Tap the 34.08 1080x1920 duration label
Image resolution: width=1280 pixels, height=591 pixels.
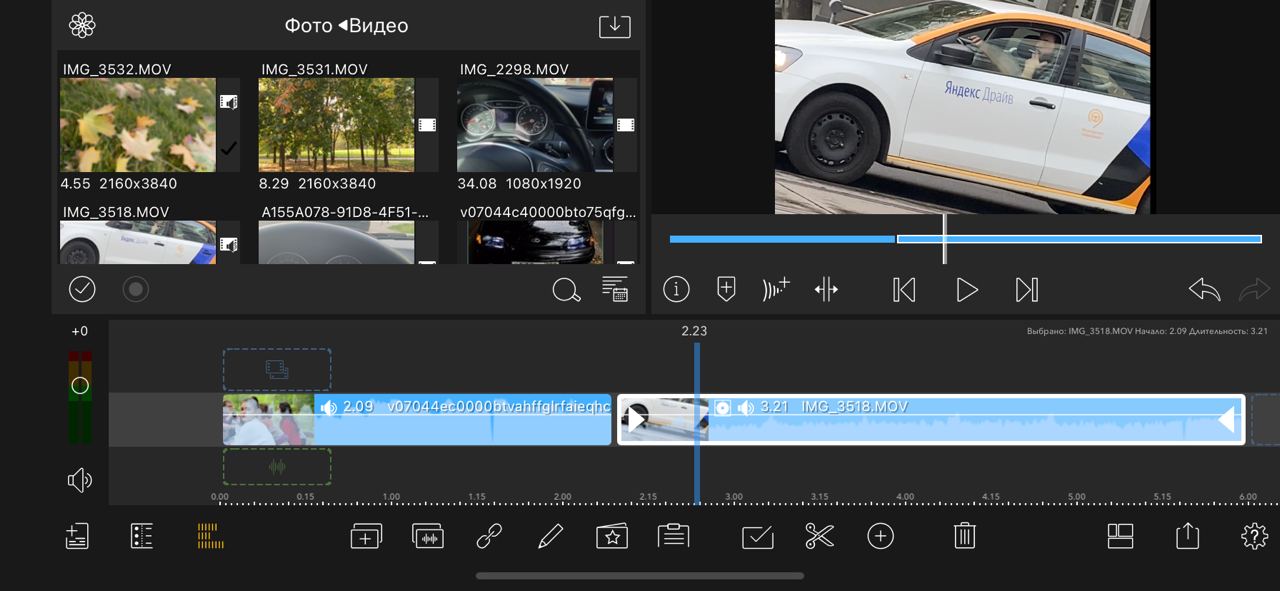[518, 183]
